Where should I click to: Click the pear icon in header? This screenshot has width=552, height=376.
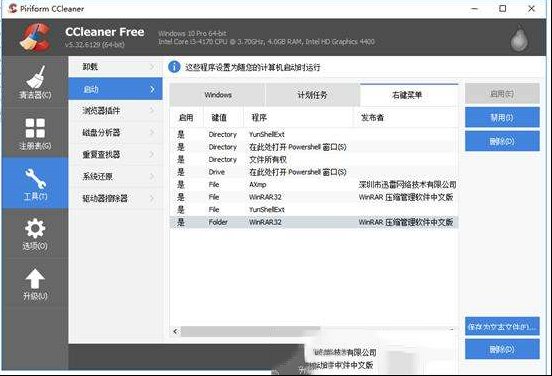tap(520, 38)
